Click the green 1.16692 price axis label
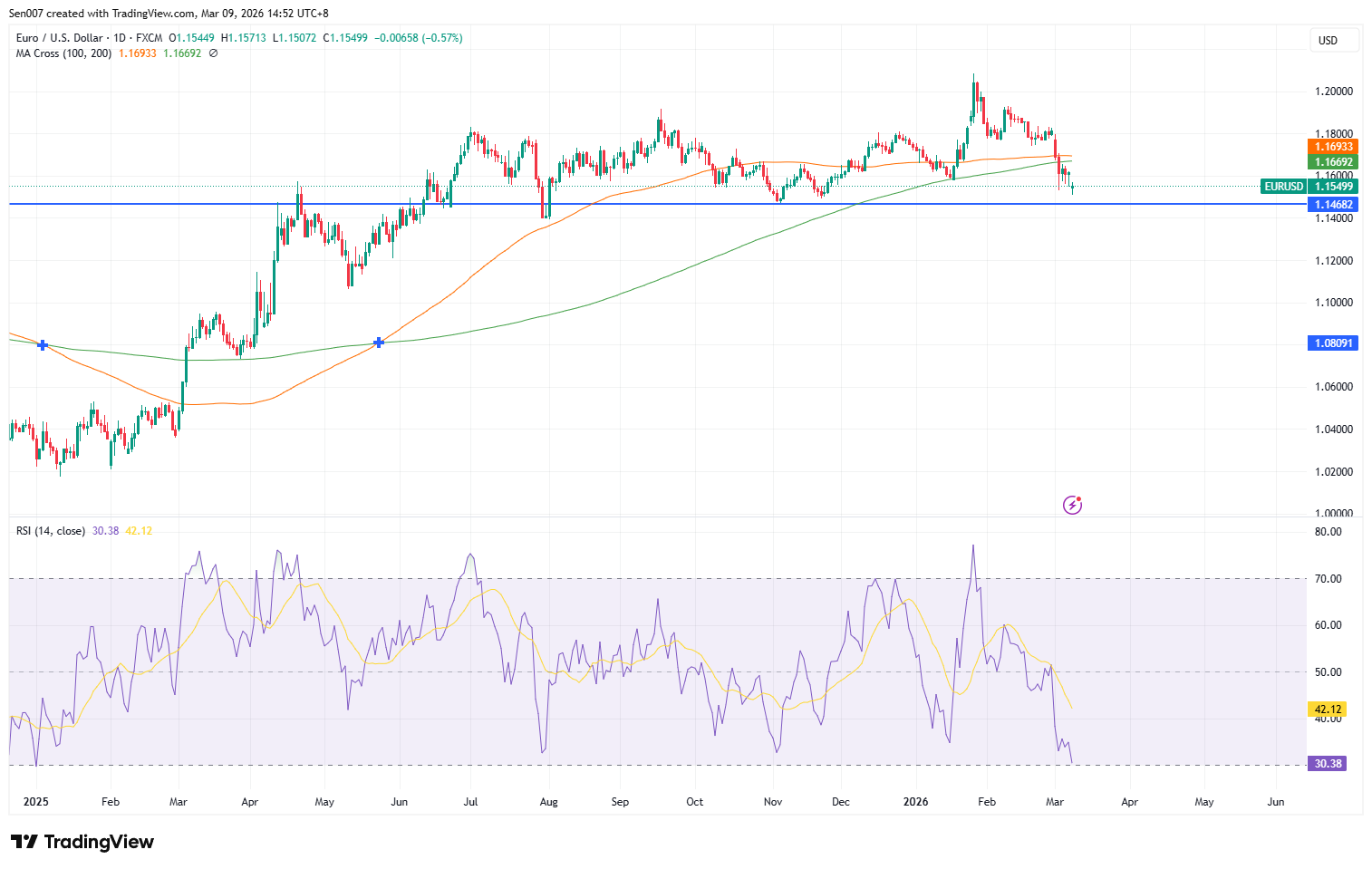Screen dimensions: 1372x869 pos(1333,162)
